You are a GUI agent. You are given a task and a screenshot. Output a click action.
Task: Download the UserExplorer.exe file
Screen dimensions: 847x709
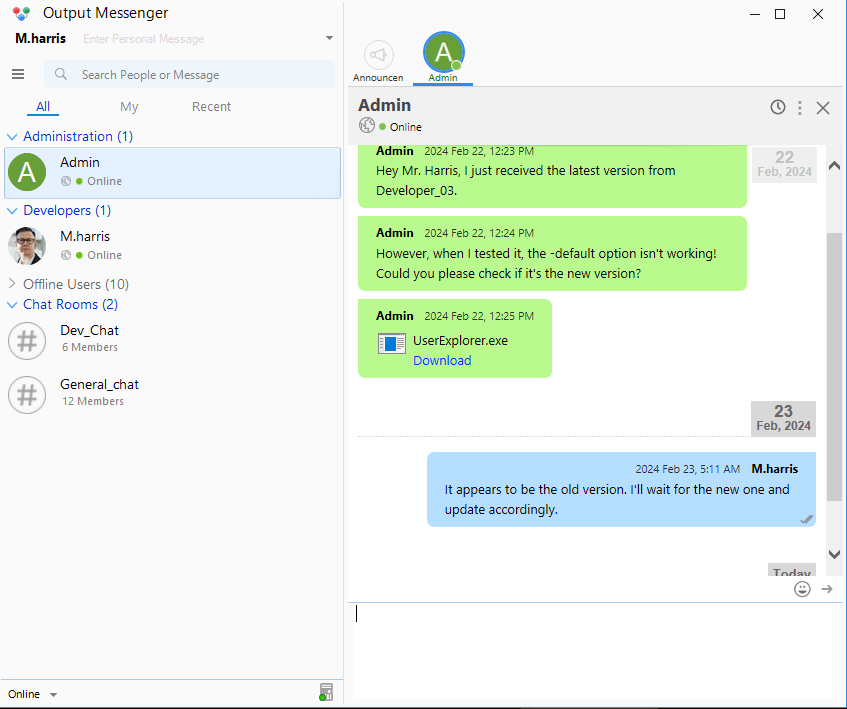tap(442, 361)
